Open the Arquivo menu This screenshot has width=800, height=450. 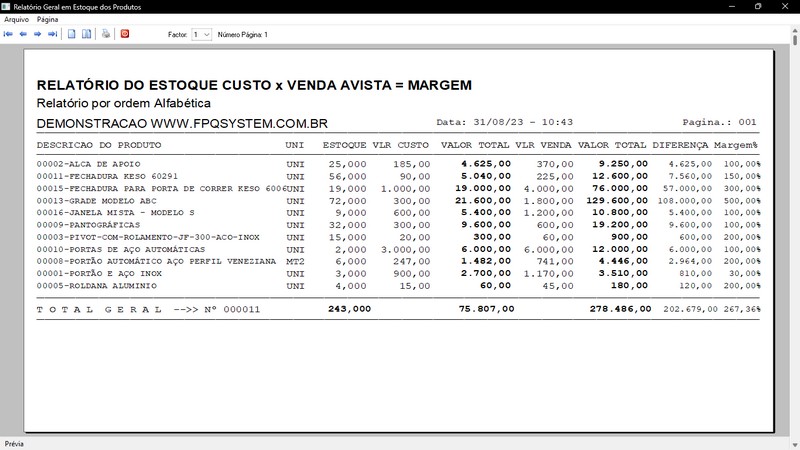coord(16,19)
